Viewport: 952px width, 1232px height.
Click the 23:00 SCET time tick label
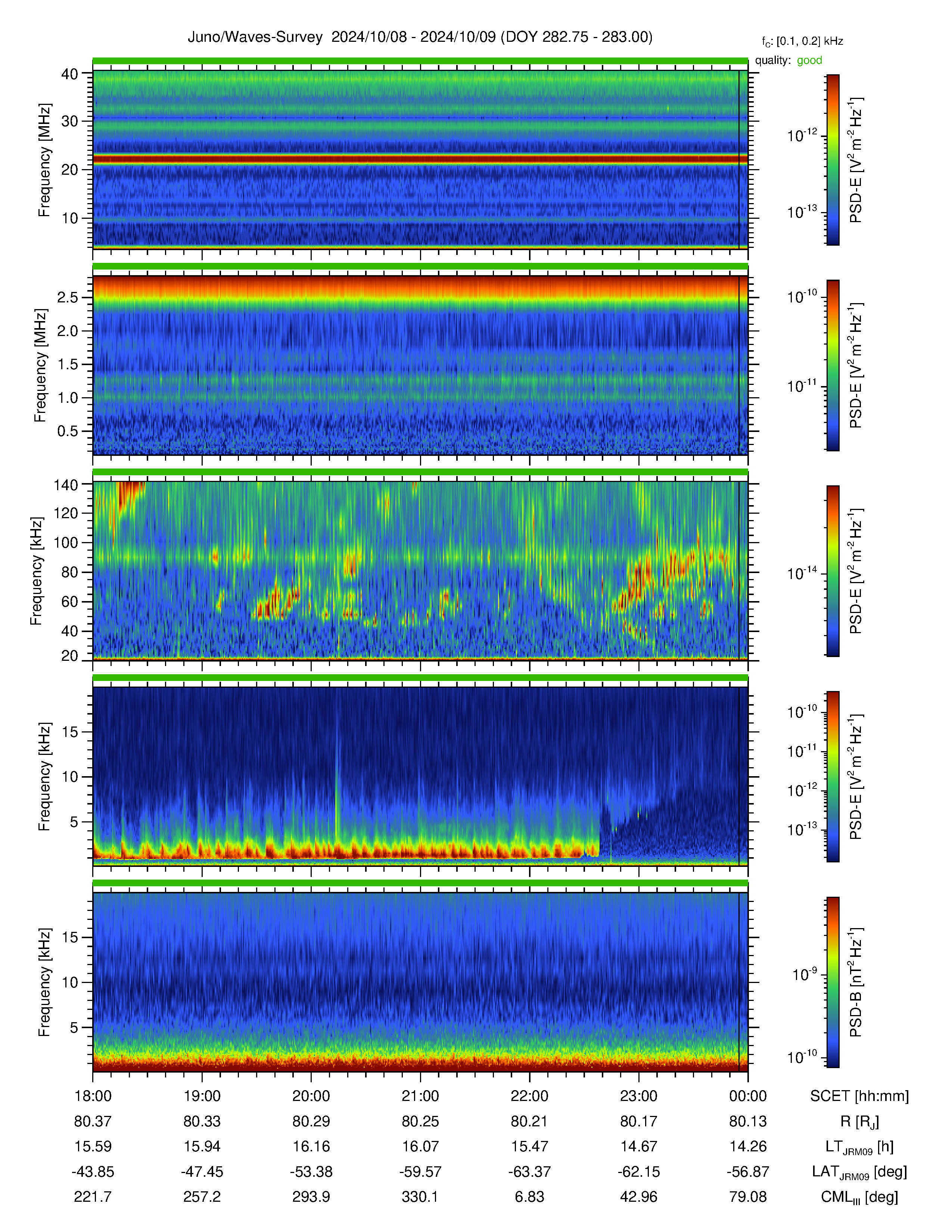click(x=638, y=1096)
